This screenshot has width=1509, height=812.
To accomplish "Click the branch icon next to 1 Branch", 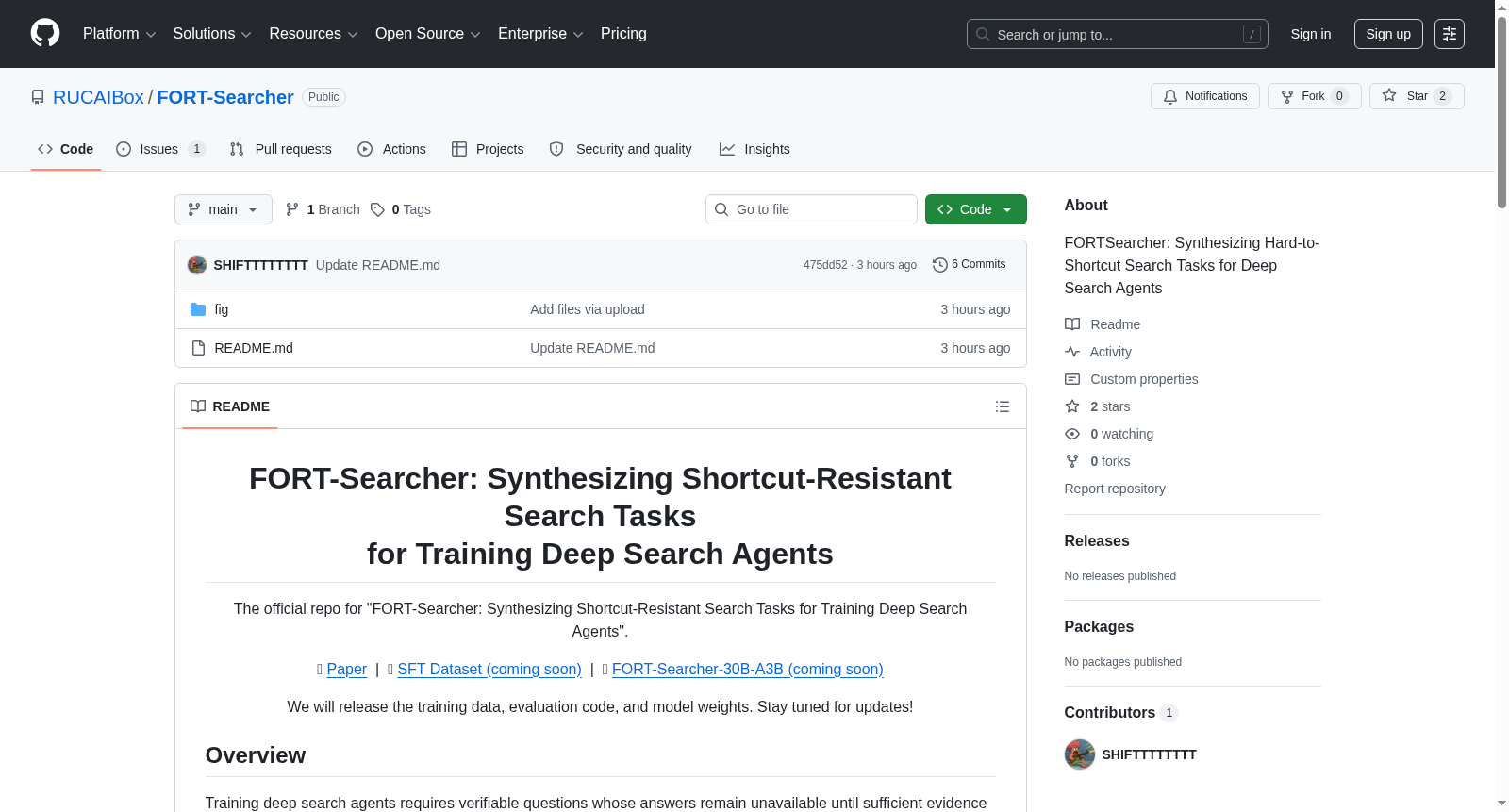I will pos(292,209).
